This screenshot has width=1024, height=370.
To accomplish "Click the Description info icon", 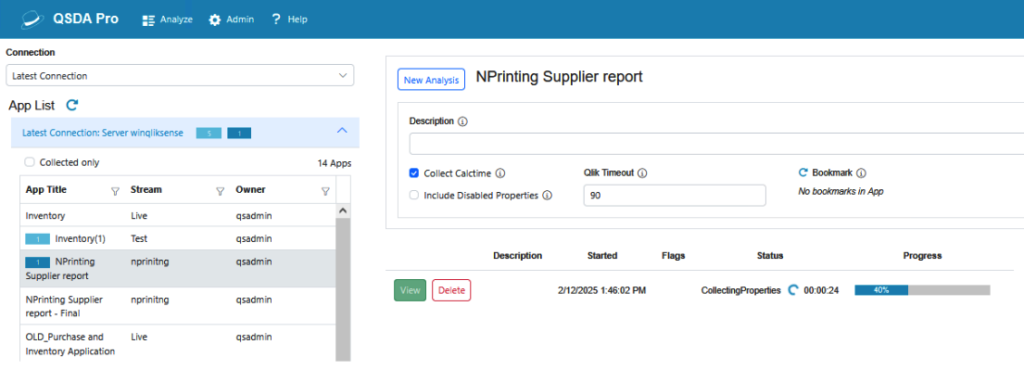I will click(462, 121).
